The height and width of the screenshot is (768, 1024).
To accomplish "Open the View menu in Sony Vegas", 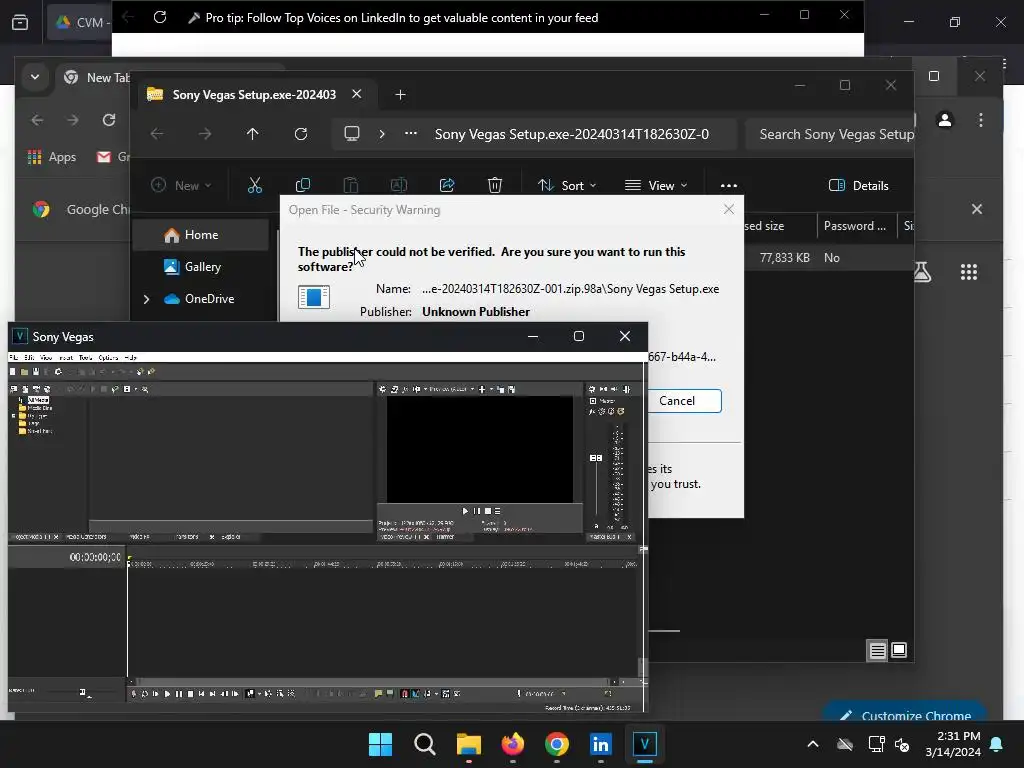I will (46, 358).
